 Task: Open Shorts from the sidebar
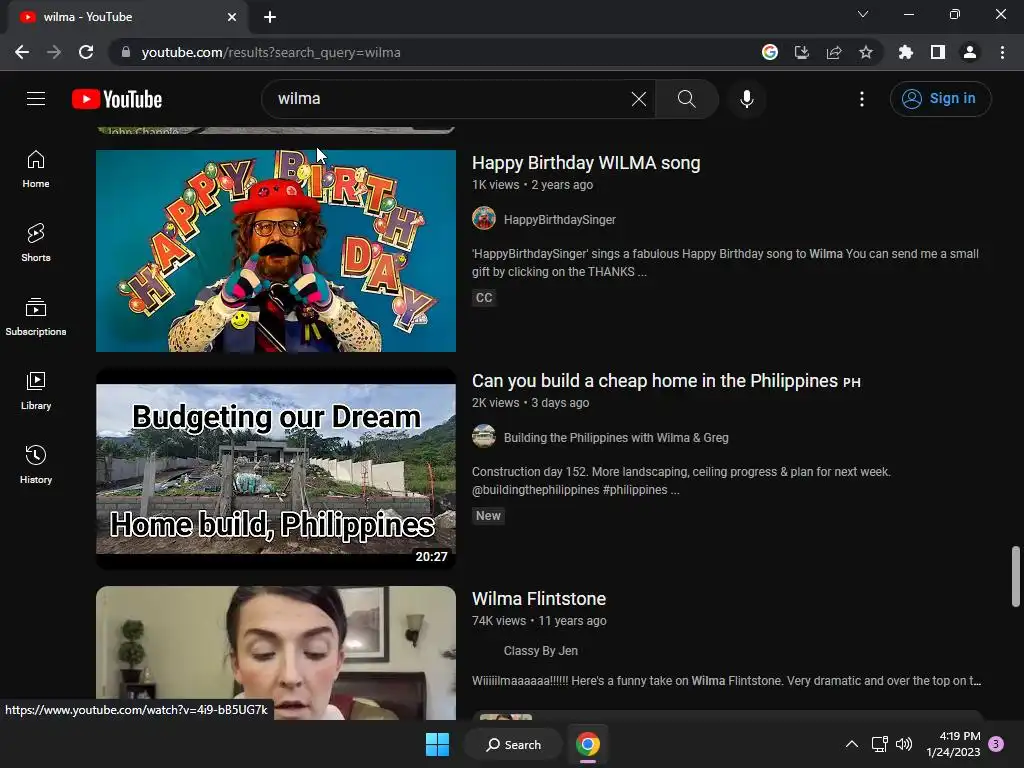pyautogui.click(x=36, y=243)
